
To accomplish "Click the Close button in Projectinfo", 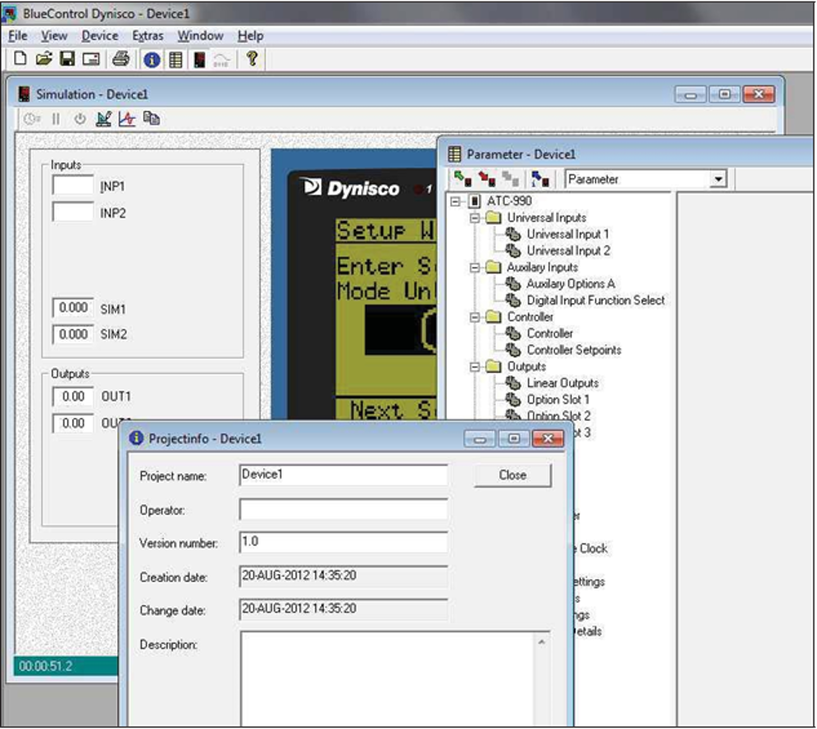I will [x=512, y=475].
